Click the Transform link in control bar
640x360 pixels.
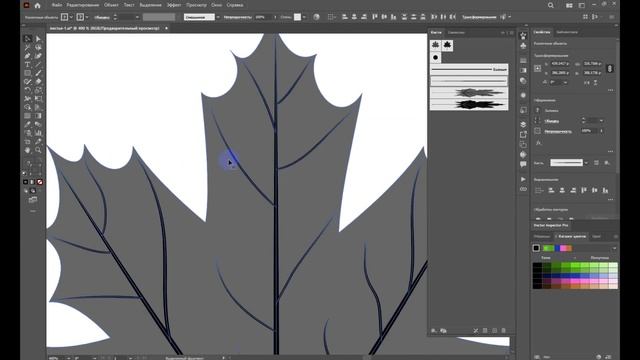point(479,17)
